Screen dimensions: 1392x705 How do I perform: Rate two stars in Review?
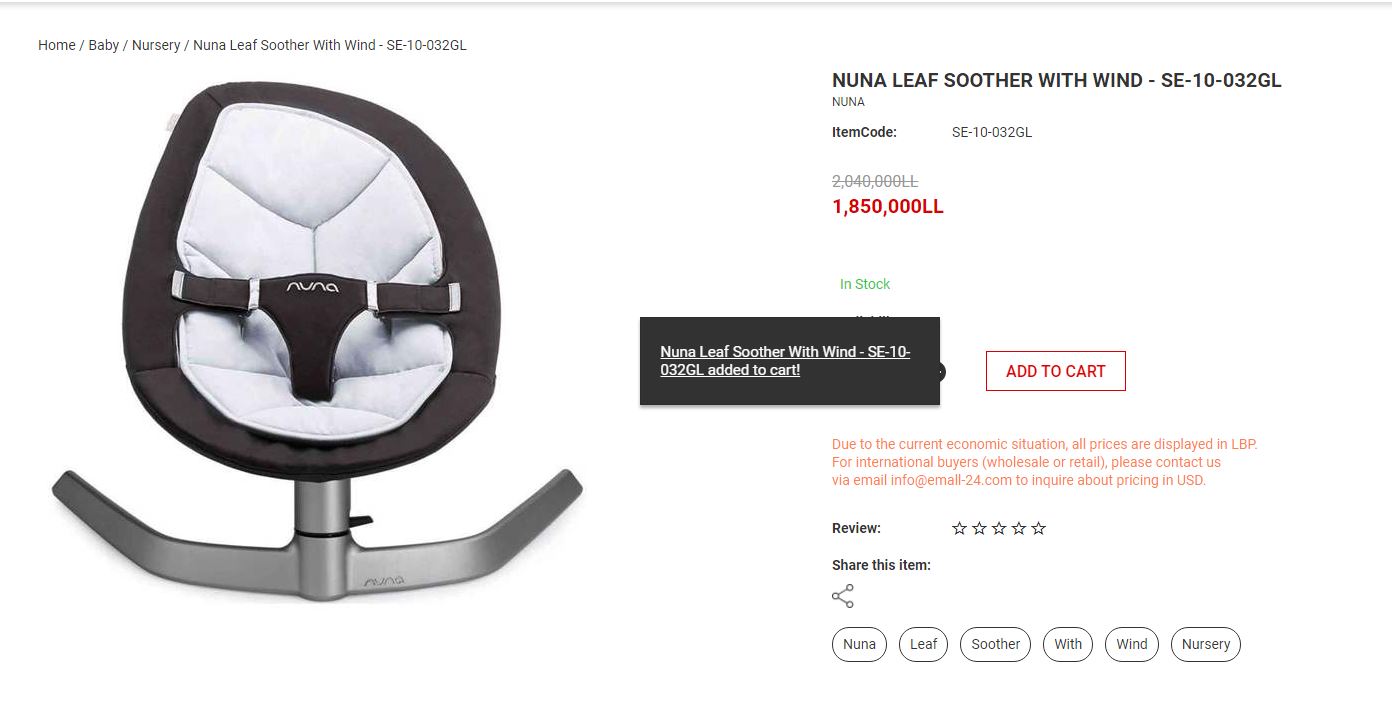coord(979,528)
